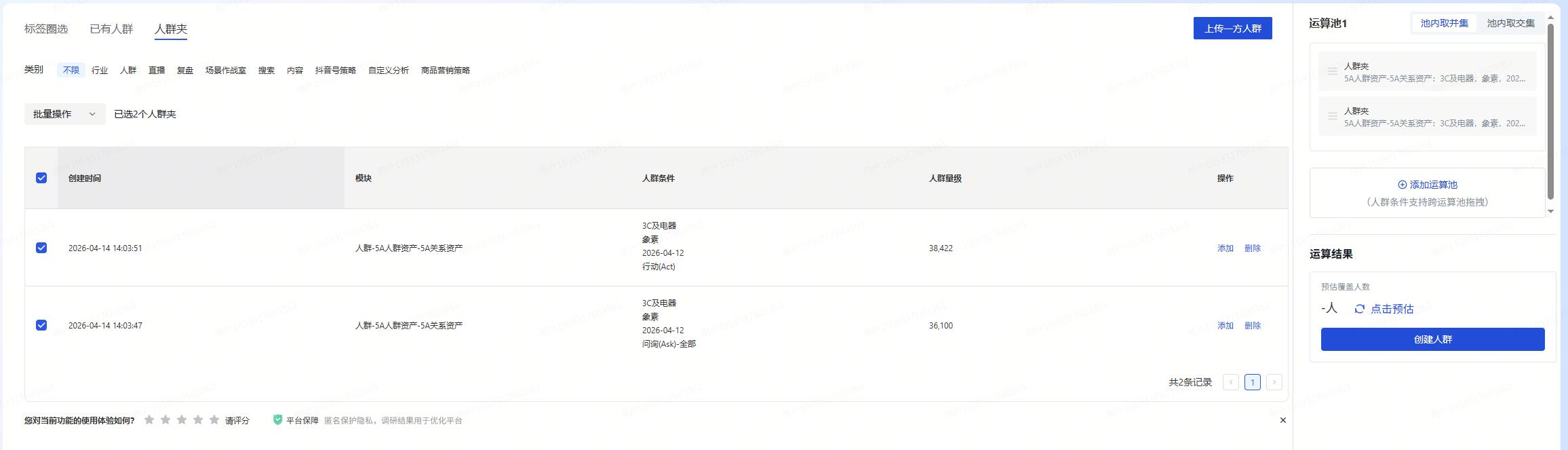Select the 商品营销策略 category filter

(x=446, y=70)
